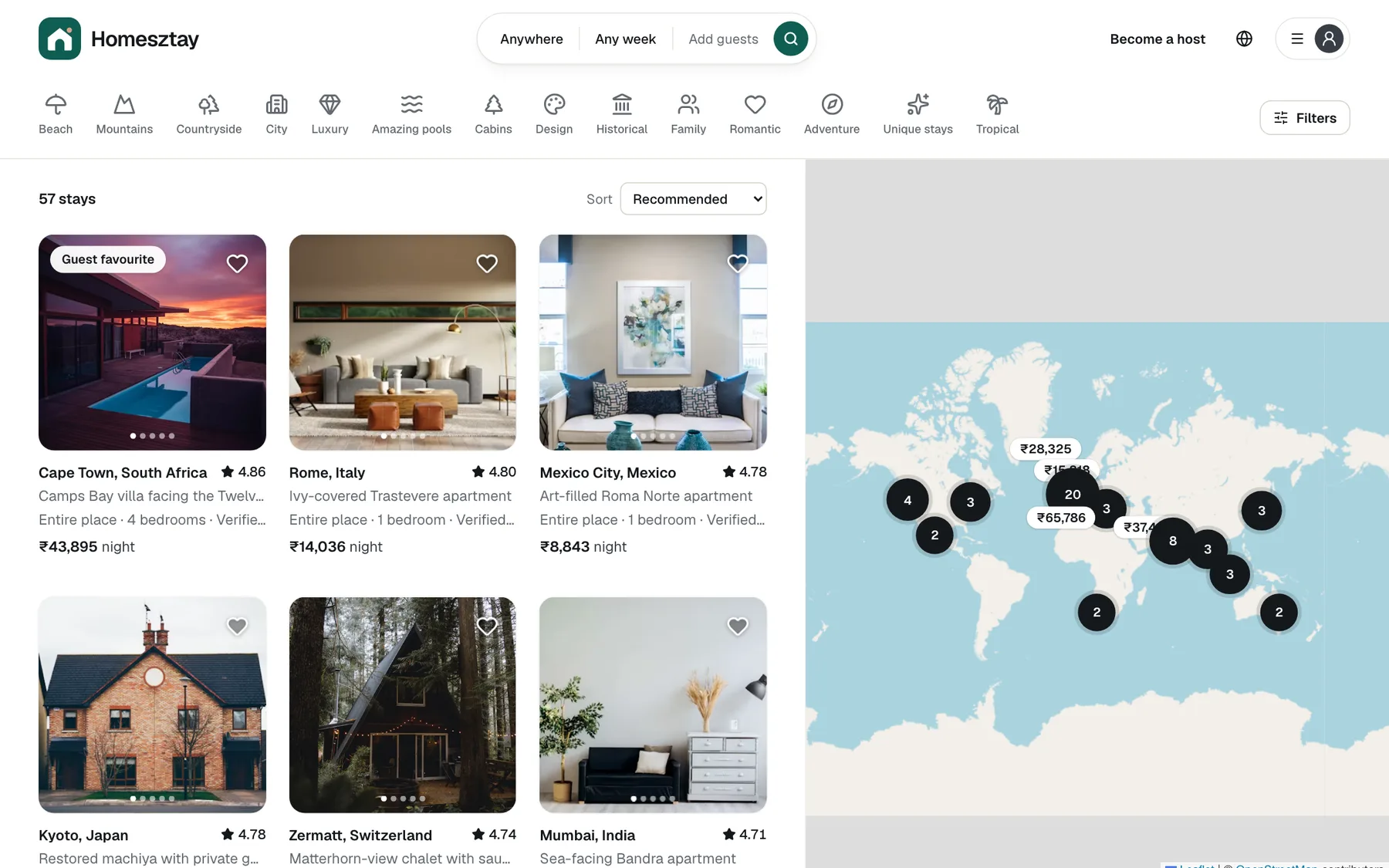Favourite the Mexico City listing heart
Image resolution: width=1389 pixels, height=868 pixels.
[738, 263]
